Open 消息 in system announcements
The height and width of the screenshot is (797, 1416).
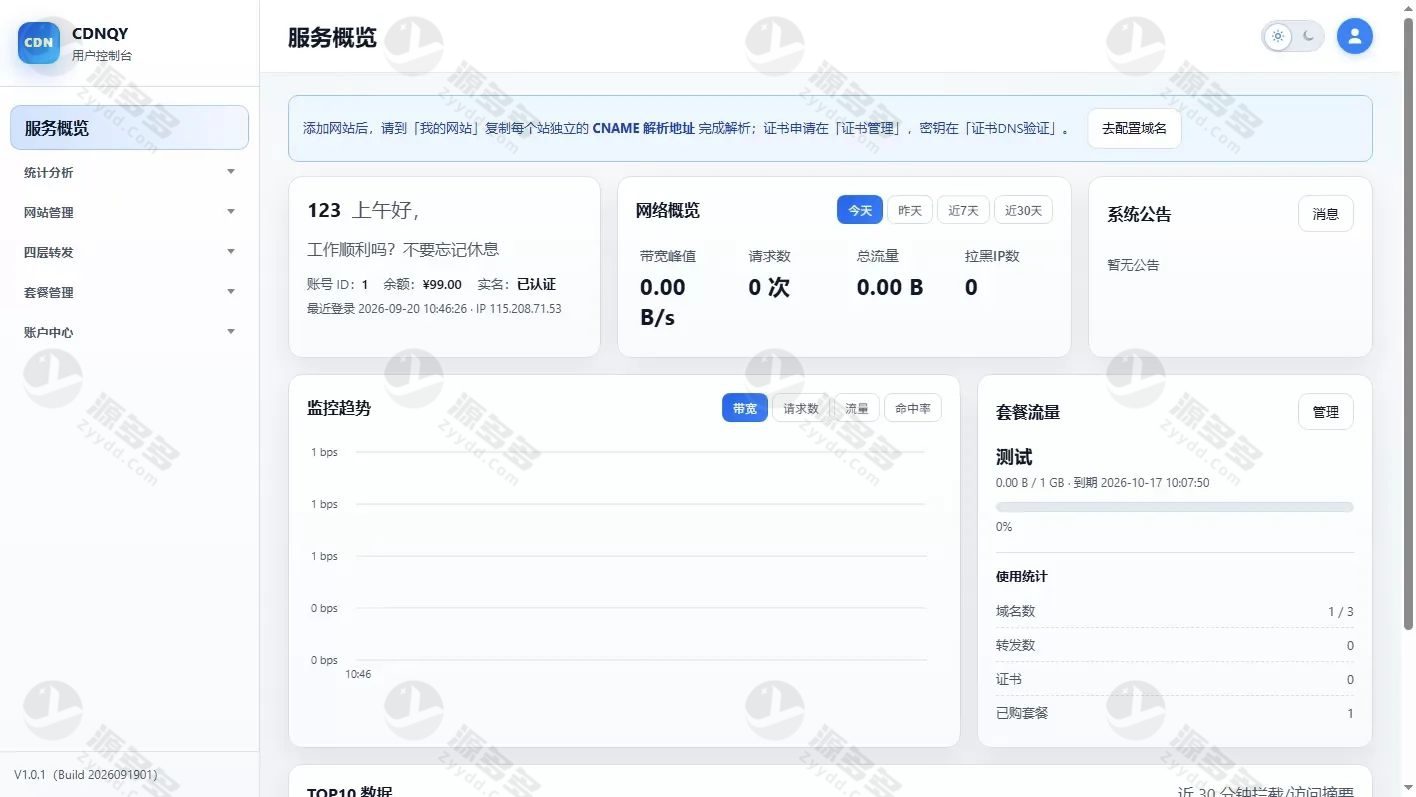[1325, 214]
